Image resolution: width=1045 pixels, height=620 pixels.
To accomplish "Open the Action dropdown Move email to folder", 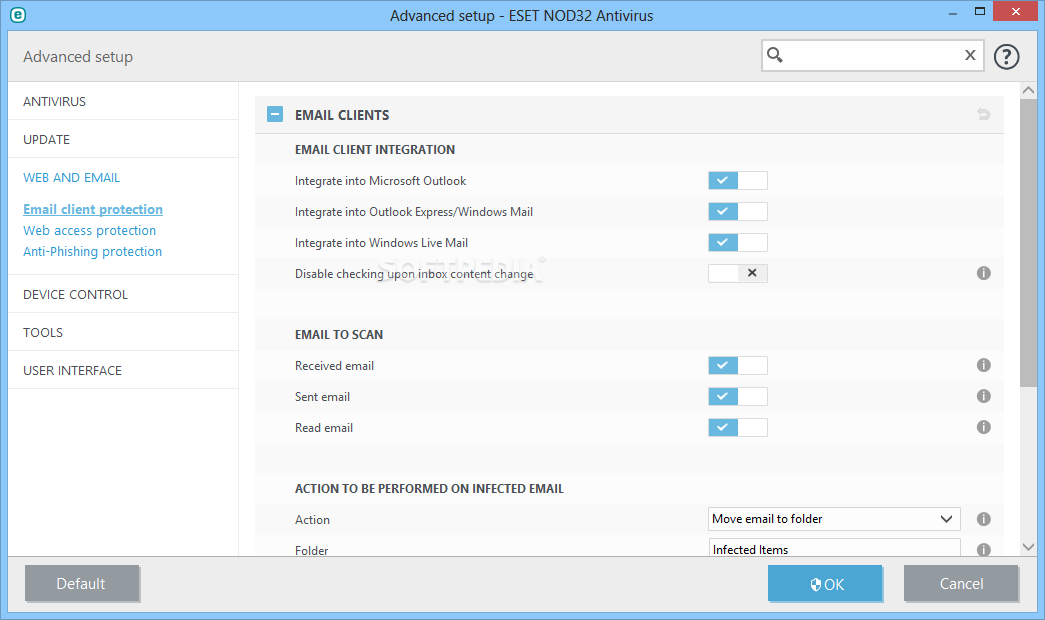I will click(834, 519).
